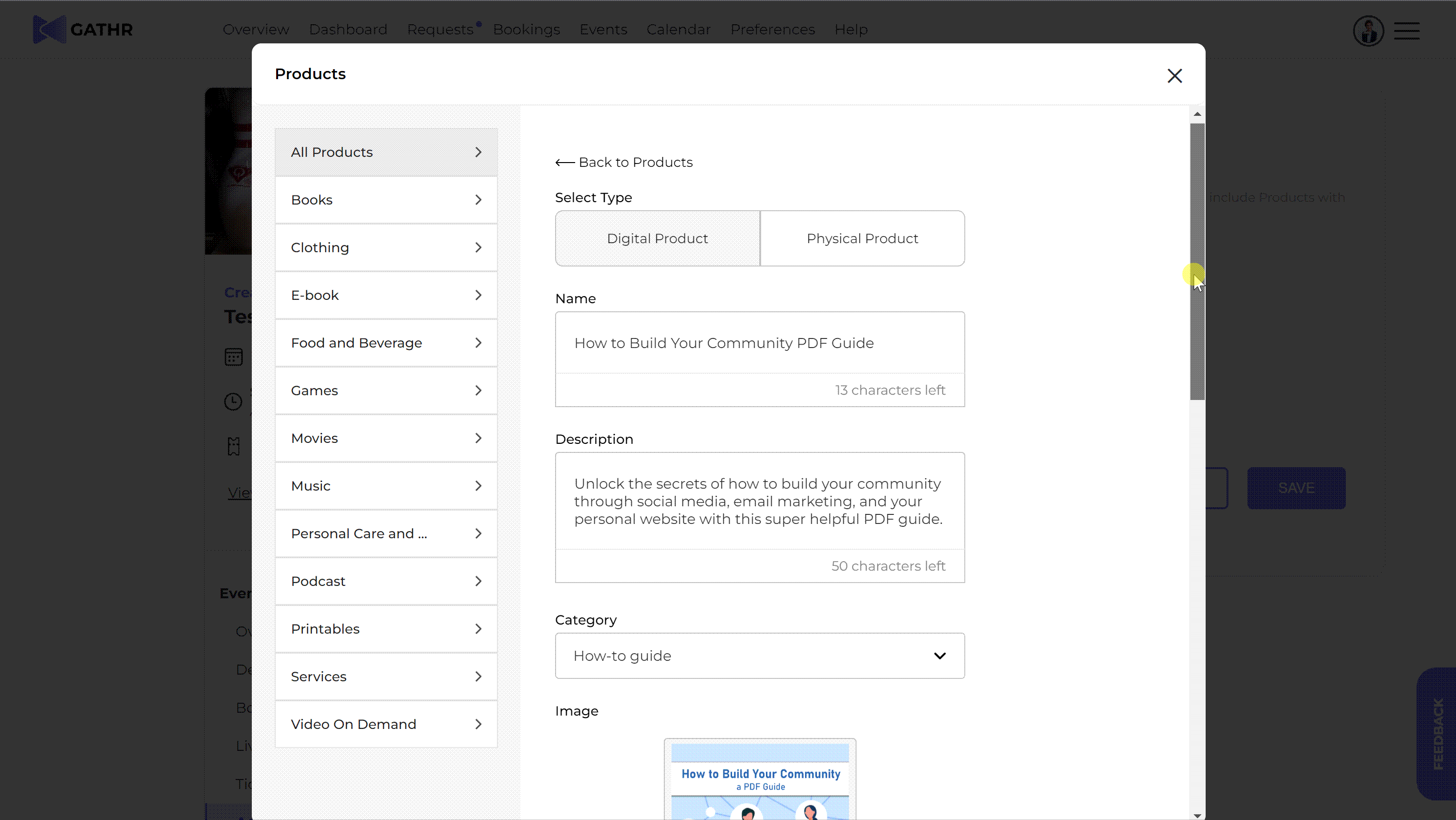Image resolution: width=1456 pixels, height=820 pixels.
Task: Click into the Description text area
Action: tap(760, 501)
